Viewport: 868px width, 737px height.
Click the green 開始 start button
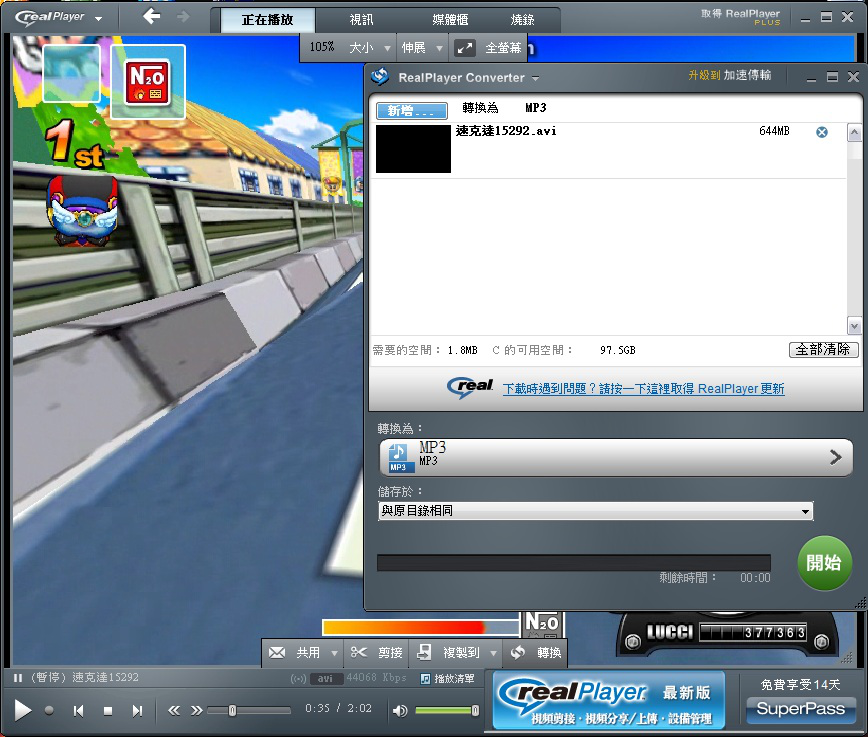(x=825, y=563)
